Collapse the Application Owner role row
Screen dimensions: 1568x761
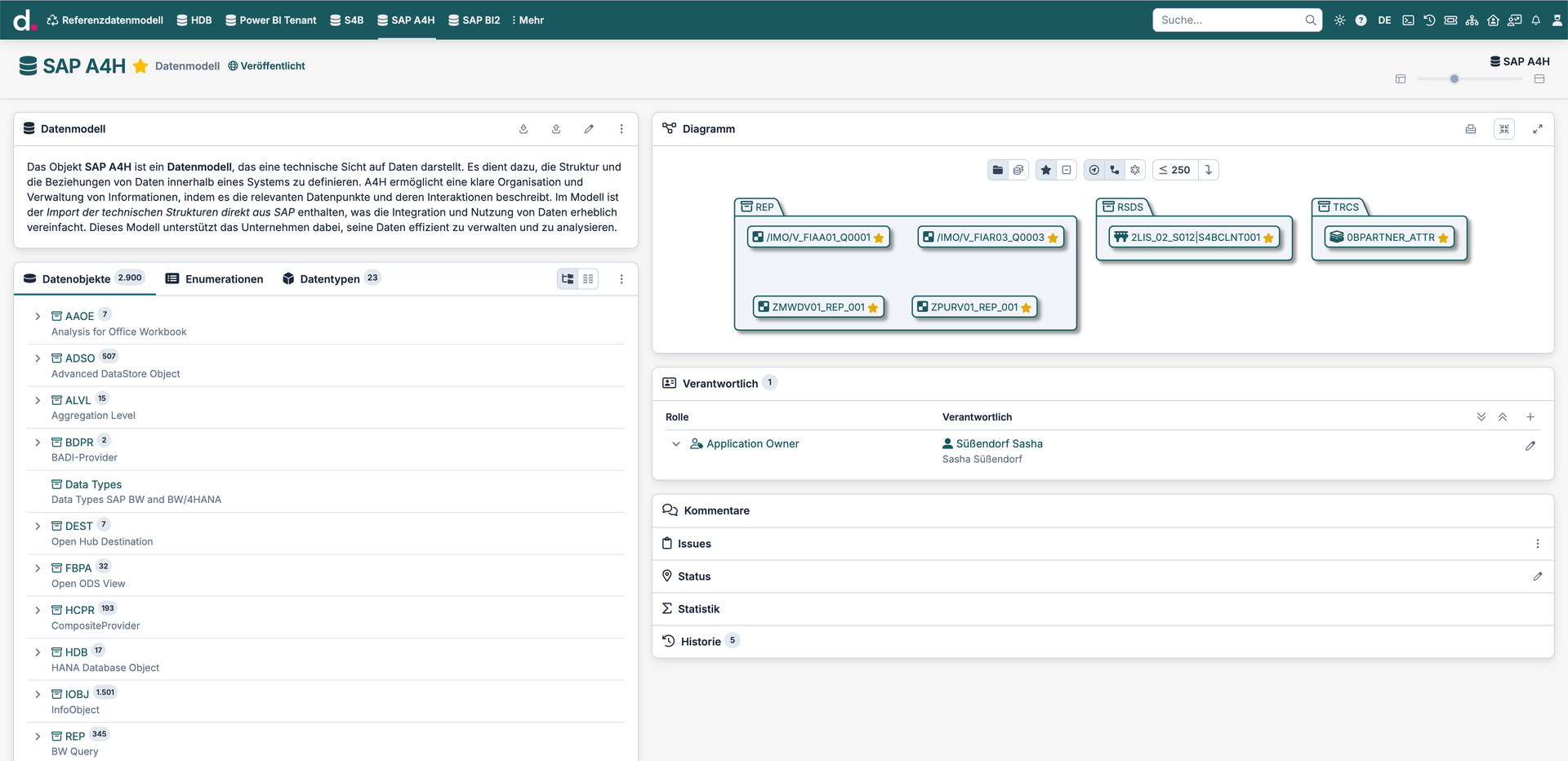point(675,444)
